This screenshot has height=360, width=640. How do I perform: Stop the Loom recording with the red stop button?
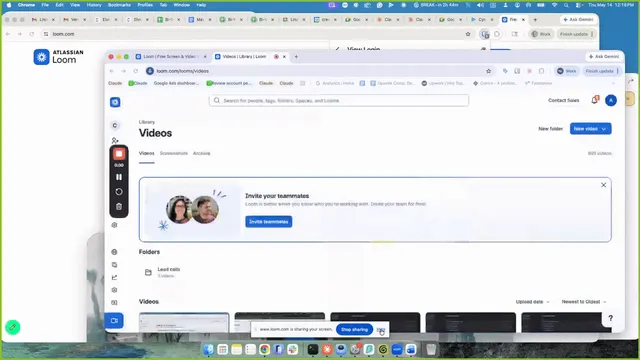(119, 154)
